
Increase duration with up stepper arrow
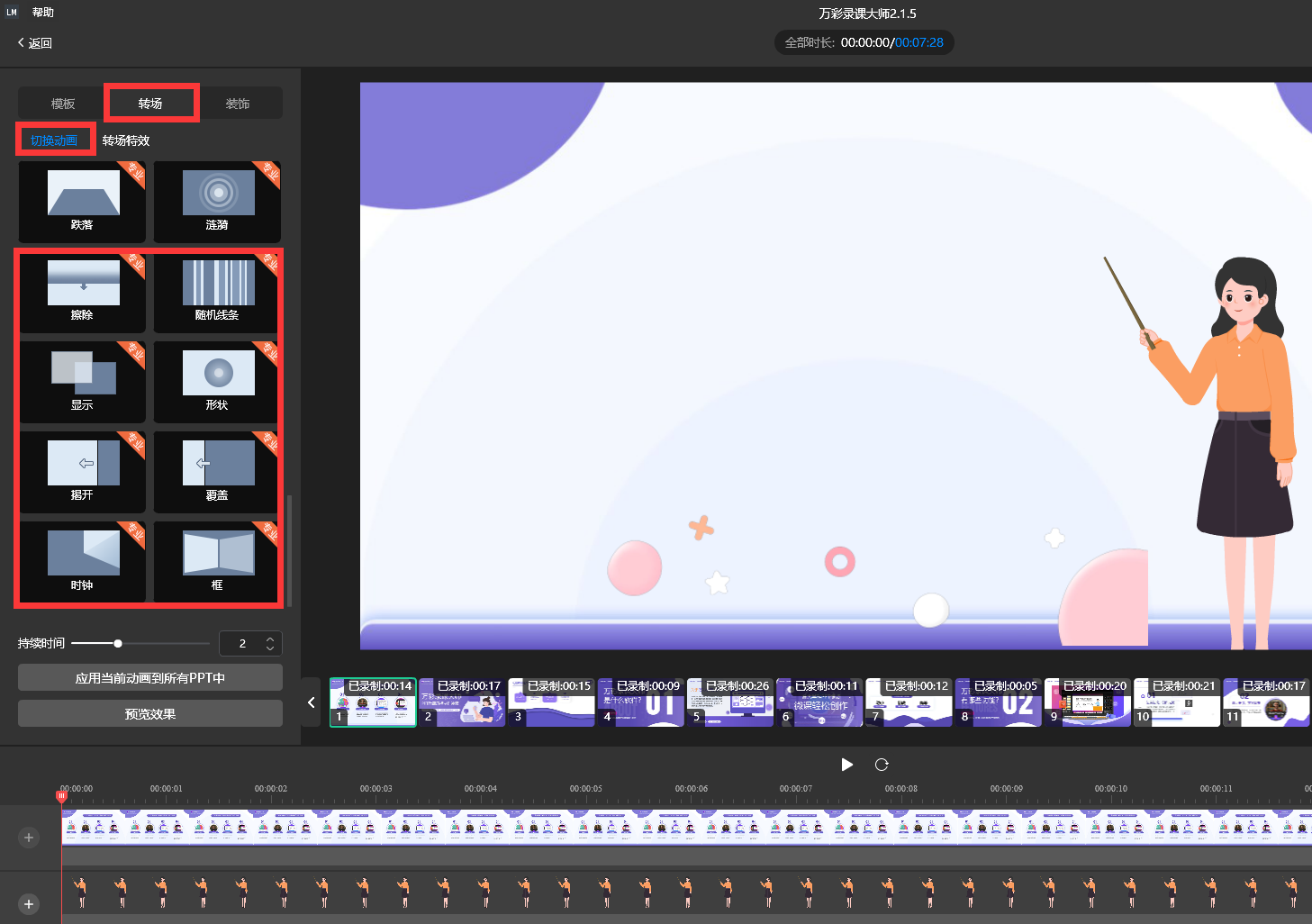click(270, 639)
